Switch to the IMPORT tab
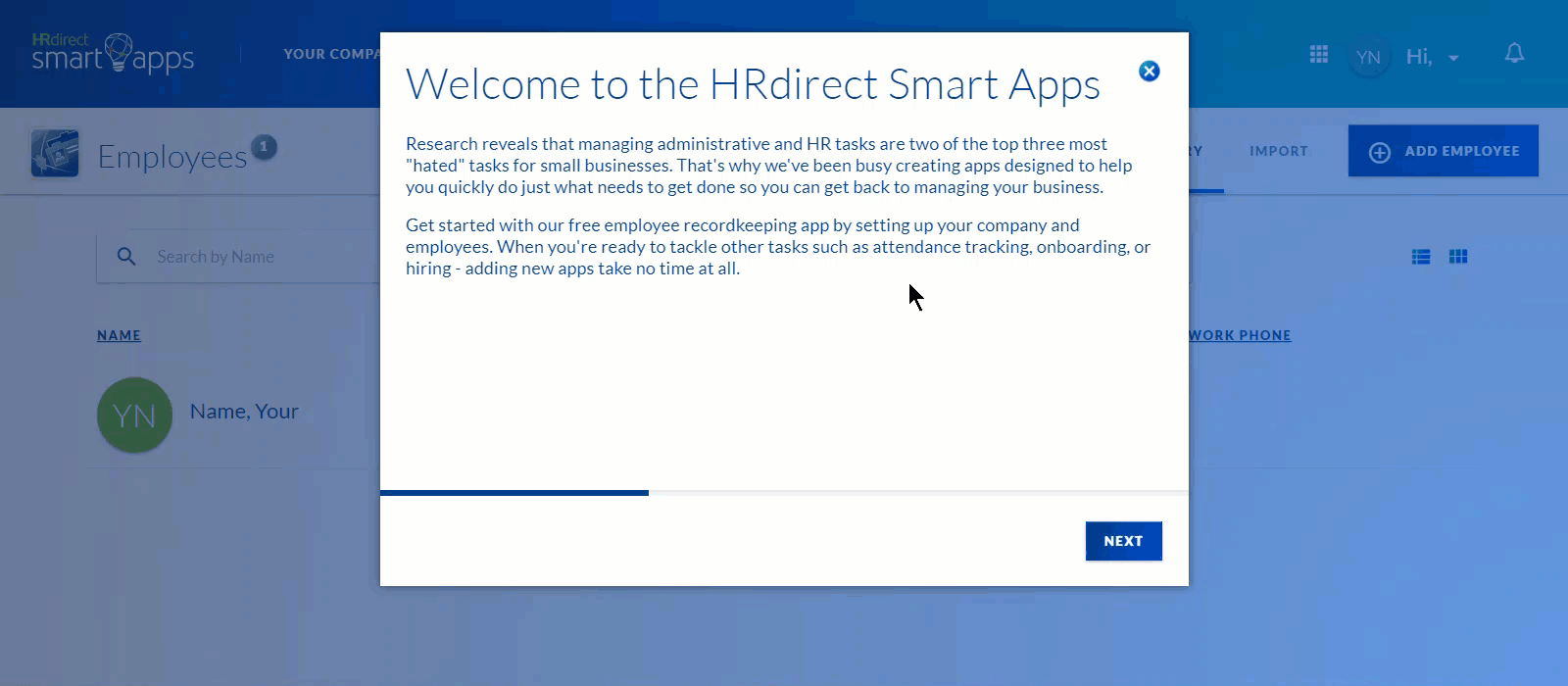1568x686 pixels. pyautogui.click(x=1279, y=151)
